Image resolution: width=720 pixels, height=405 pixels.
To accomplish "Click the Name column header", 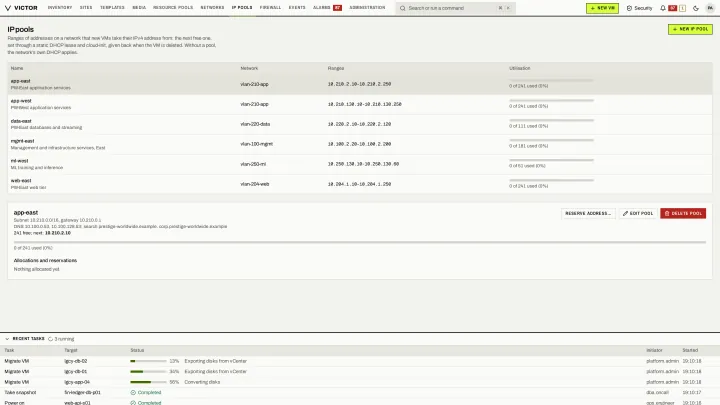I will click(17, 68).
